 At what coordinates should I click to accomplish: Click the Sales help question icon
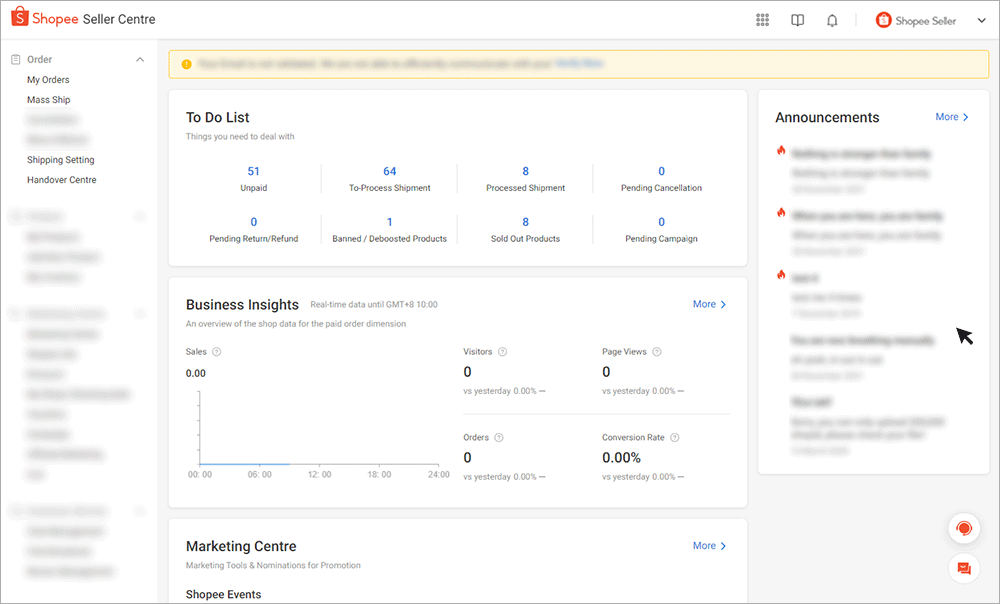coord(216,352)
